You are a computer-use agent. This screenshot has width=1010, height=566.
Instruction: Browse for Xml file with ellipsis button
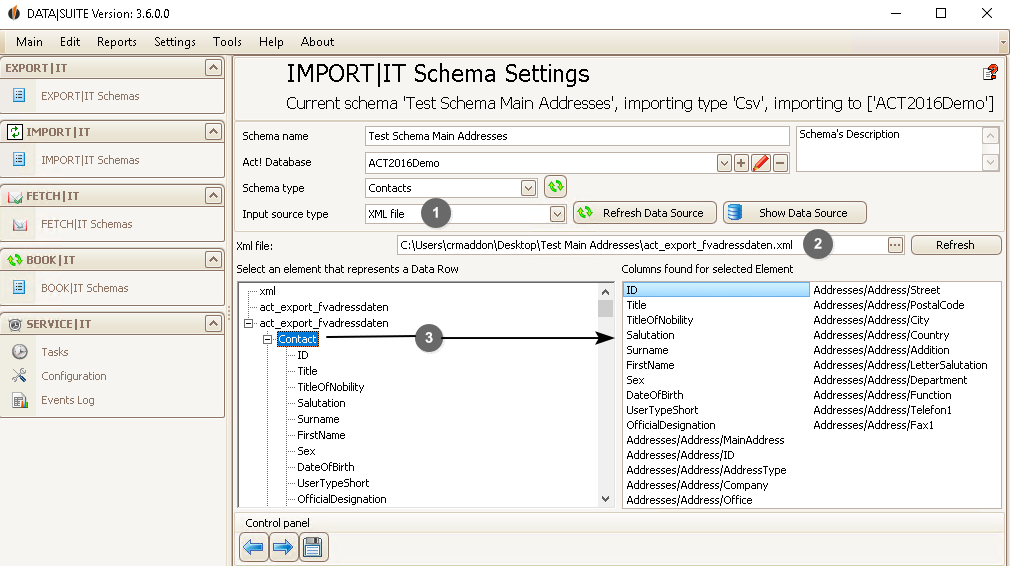[895, 245]
